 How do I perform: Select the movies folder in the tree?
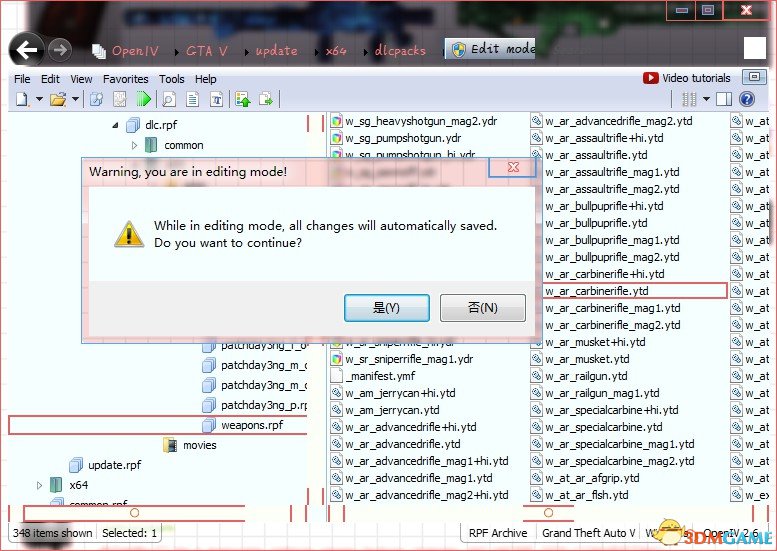199,445
